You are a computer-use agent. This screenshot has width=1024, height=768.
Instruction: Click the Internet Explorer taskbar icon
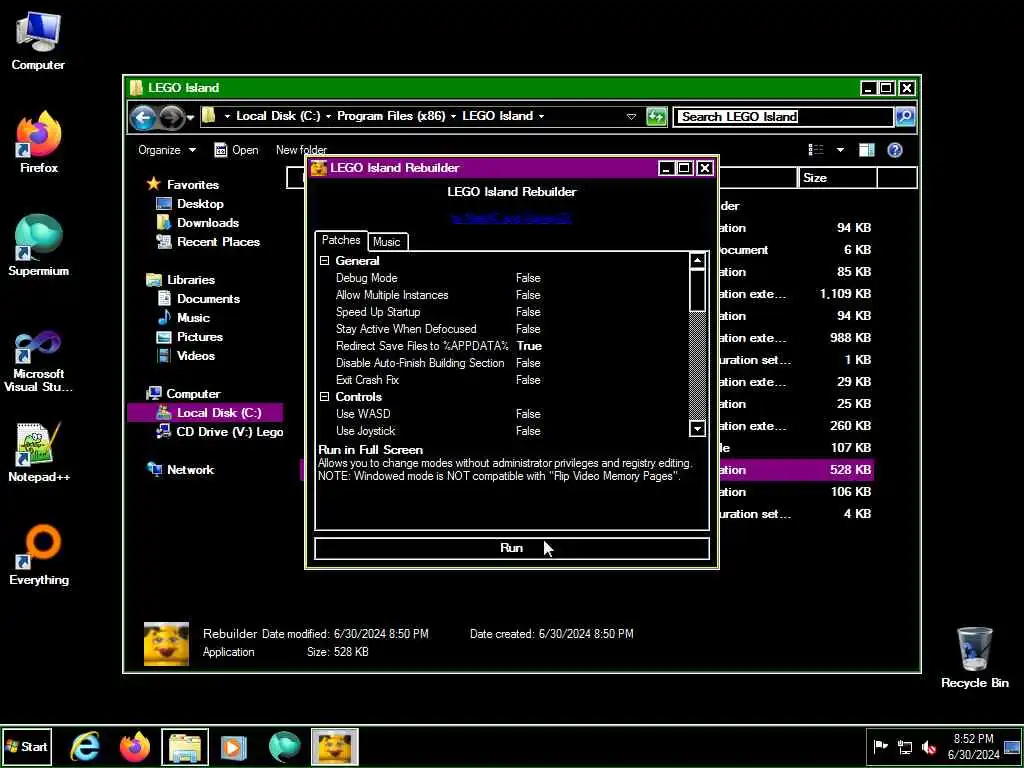[x=85, y=747]
